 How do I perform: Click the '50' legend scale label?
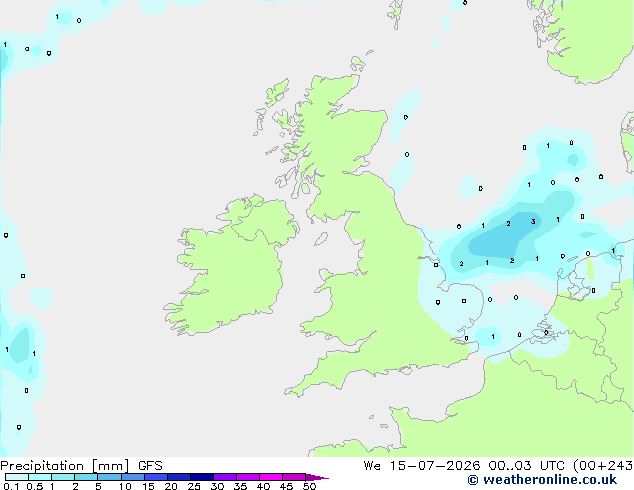pos(309,486)
